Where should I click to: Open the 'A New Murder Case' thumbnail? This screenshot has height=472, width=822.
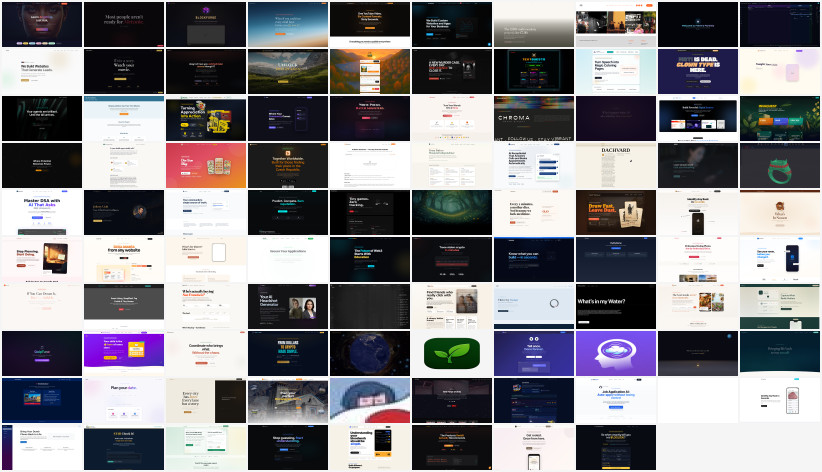(x=452, y=72)
